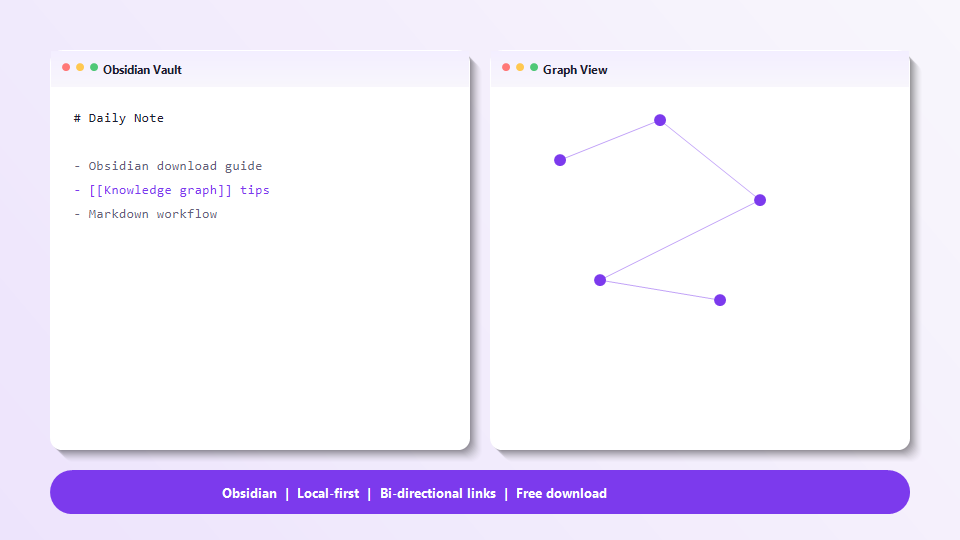The width and height of the screenshot is (960, 540).
Task: Close the Obsidian Vault window with red dot
Action: [x=66, y=67]
